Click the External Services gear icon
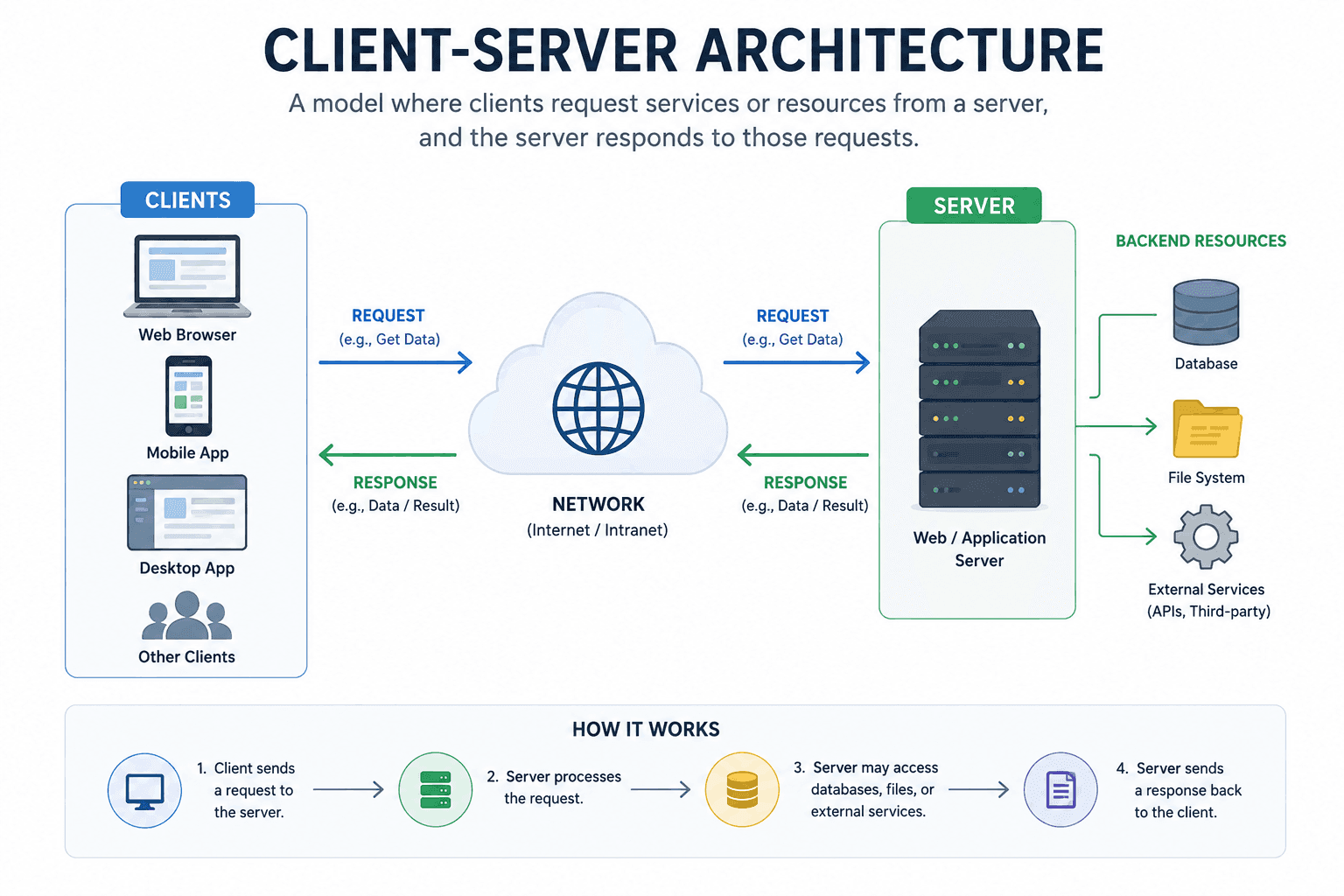This screenshot has height=896, width=1344. [x=1206, y=536]
